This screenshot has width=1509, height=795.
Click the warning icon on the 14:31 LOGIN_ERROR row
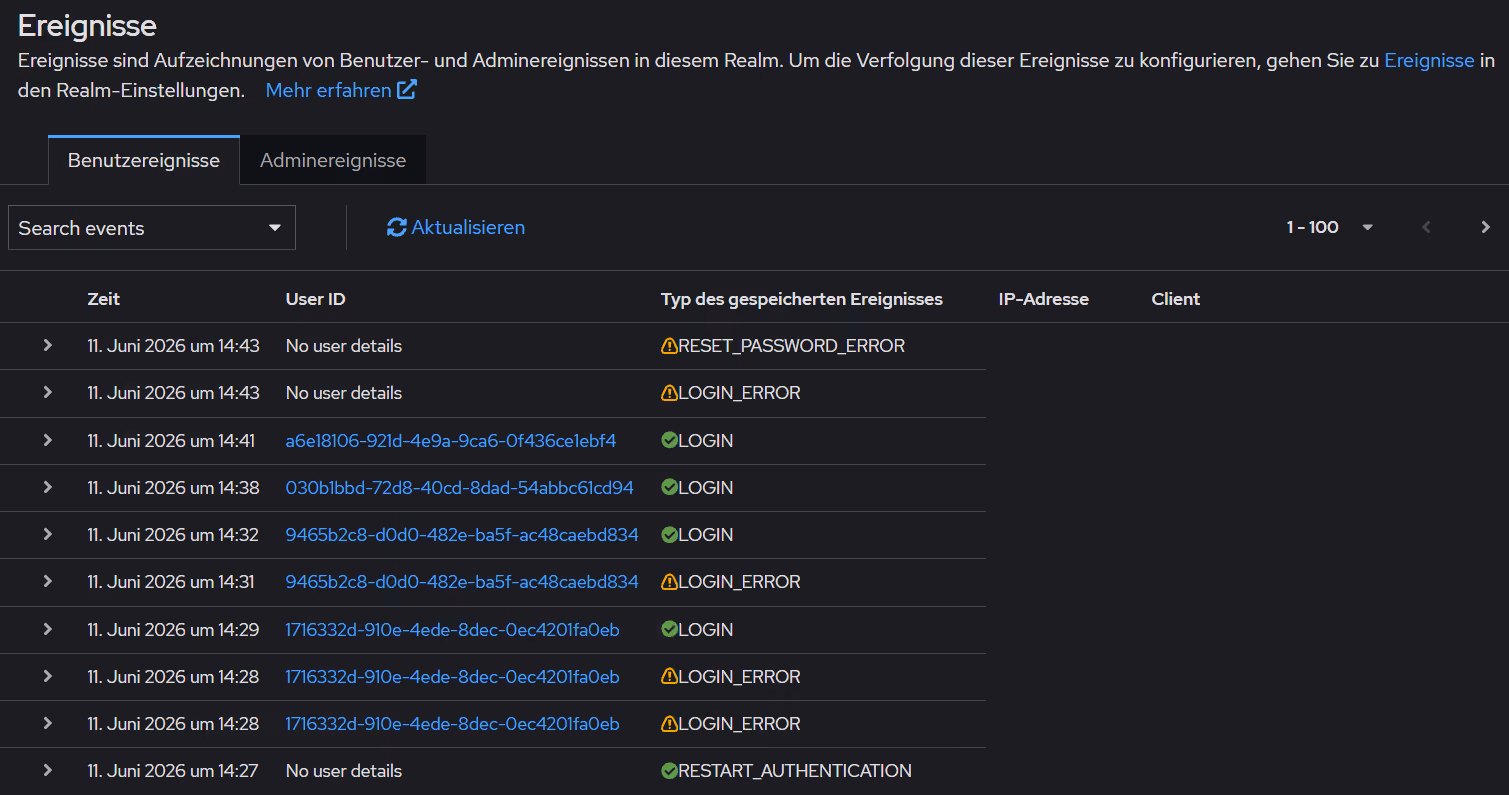click(x=669, y=582)
